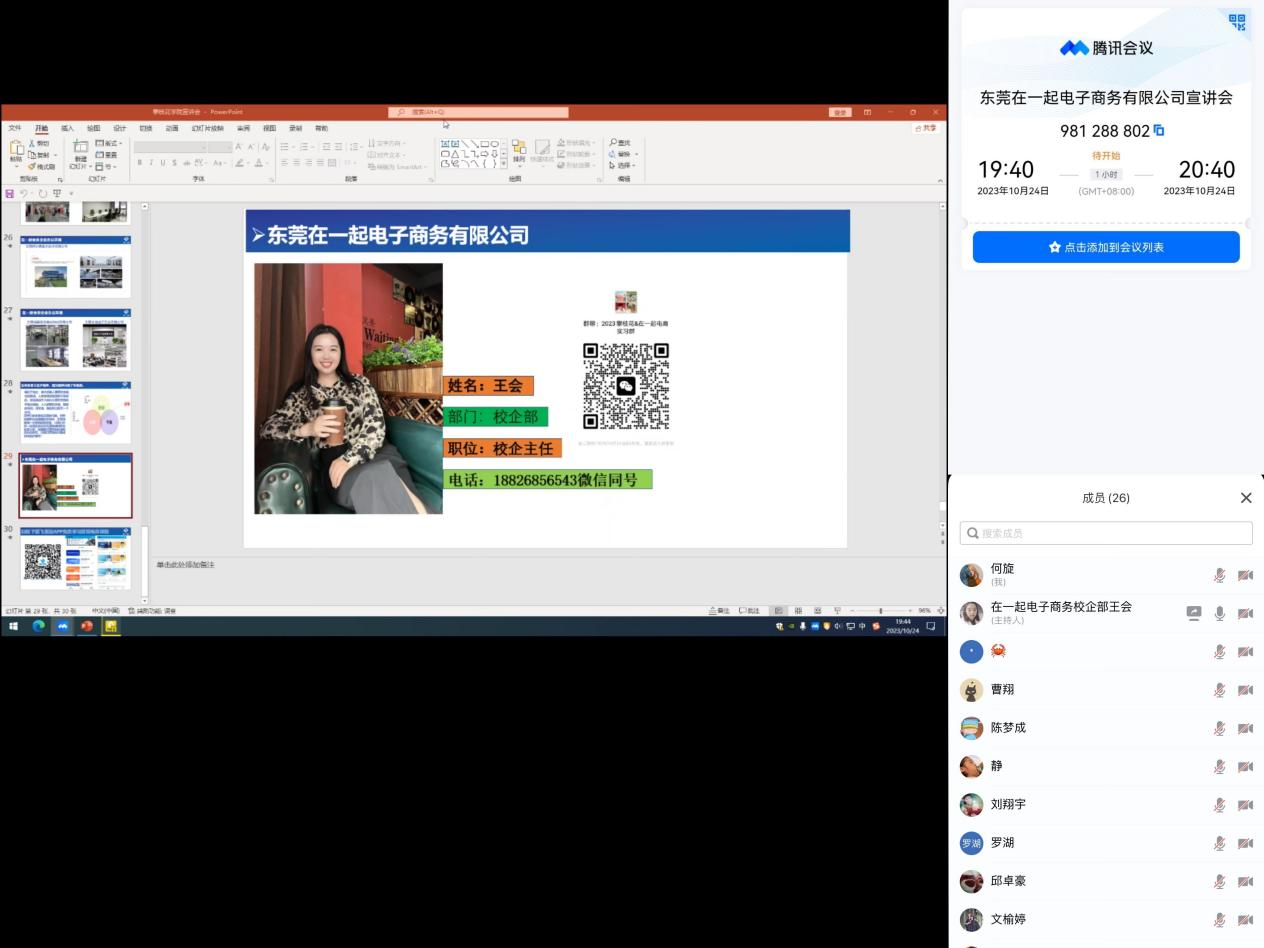The height and width of the screenshot is (948, 1264).
Task: Open the File (文件) menu
Action: pos(15,128)
